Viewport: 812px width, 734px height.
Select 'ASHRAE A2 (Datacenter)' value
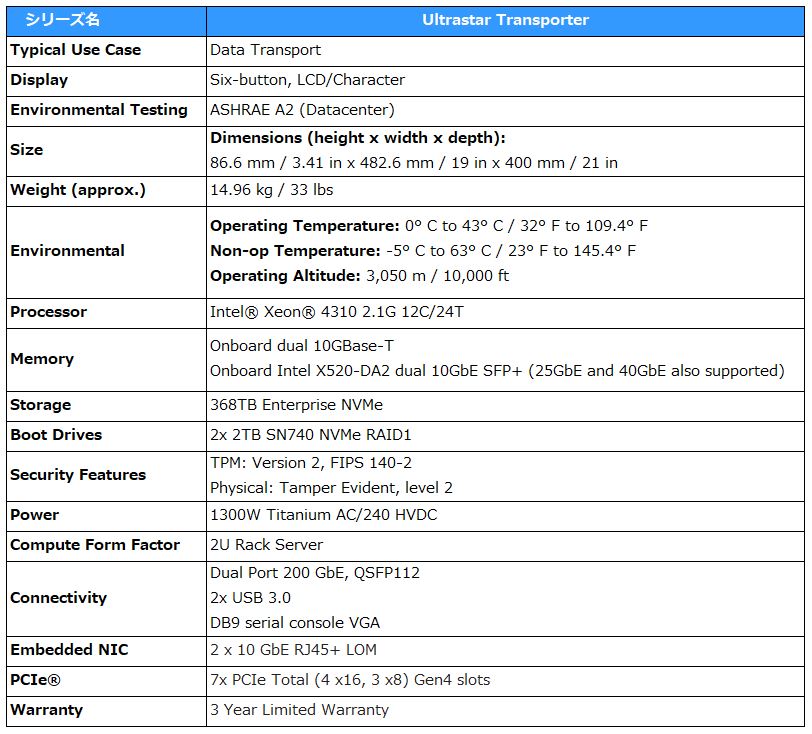pos(302,110)
